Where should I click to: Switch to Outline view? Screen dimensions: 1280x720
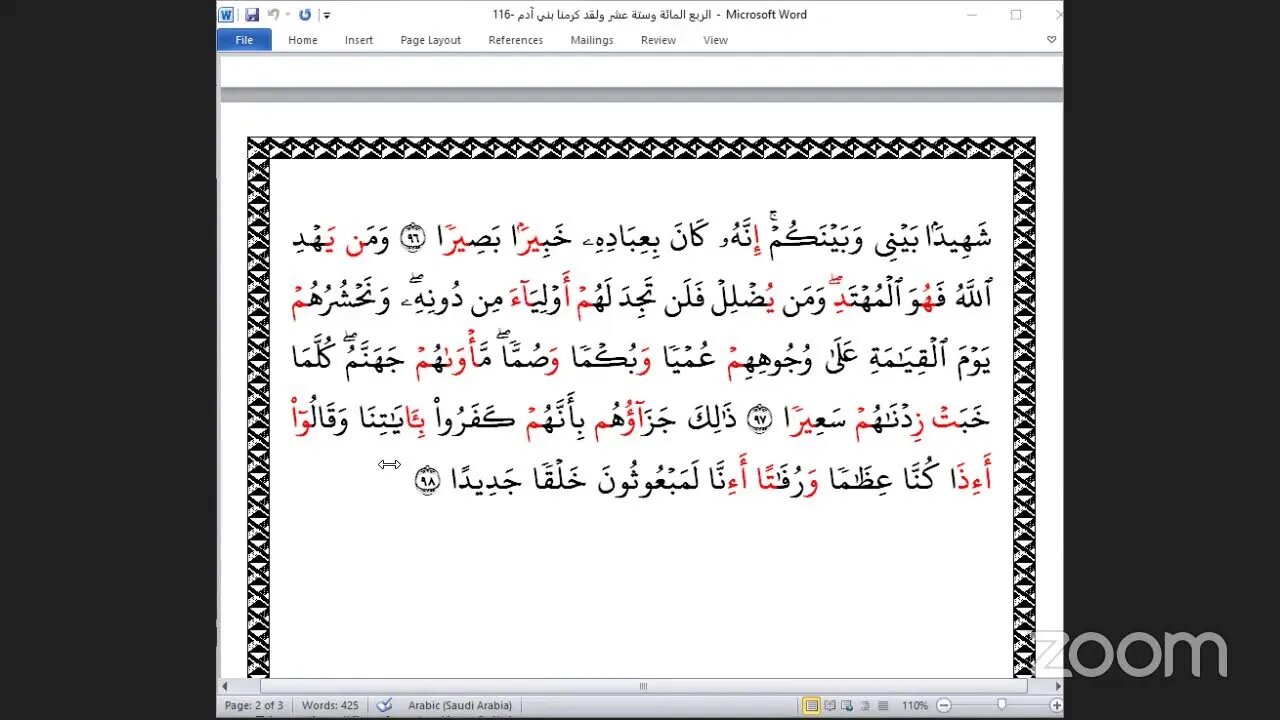[866, 705]
